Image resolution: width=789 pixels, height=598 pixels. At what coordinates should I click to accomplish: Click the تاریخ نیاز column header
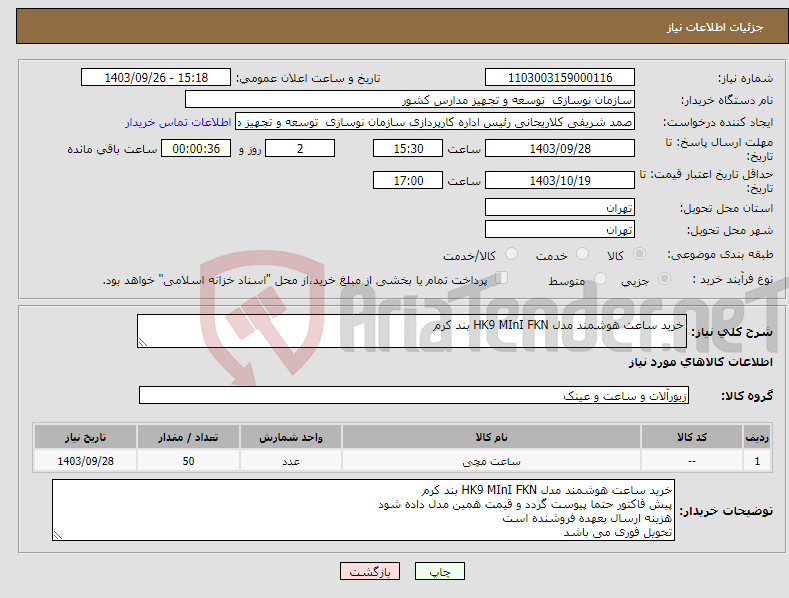point(86,437)
